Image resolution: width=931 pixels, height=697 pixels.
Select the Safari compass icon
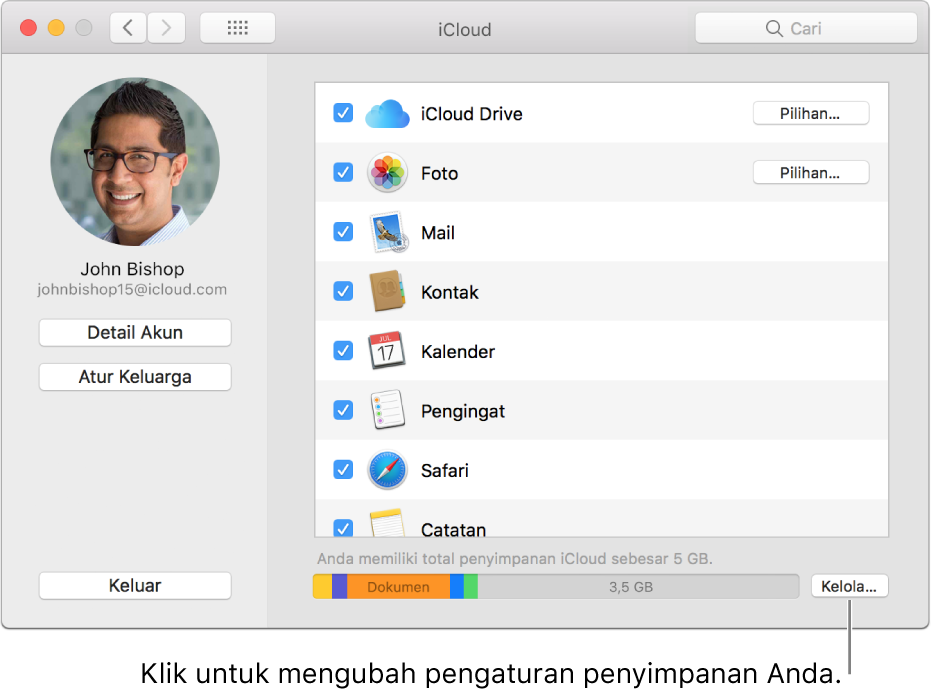pos(387,469)
